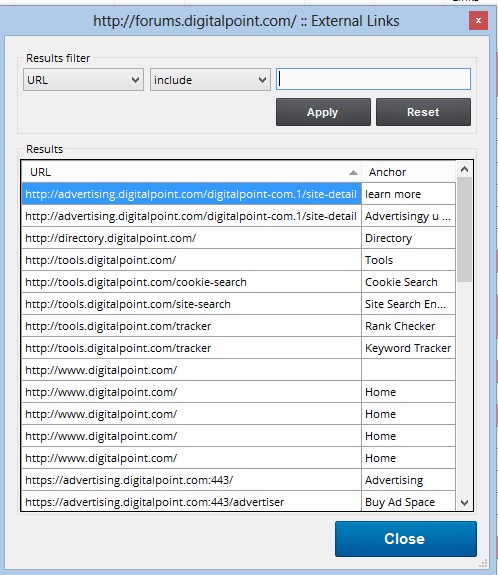
Task: Sort results by URL column header
Action: click(x=191, y=172)
